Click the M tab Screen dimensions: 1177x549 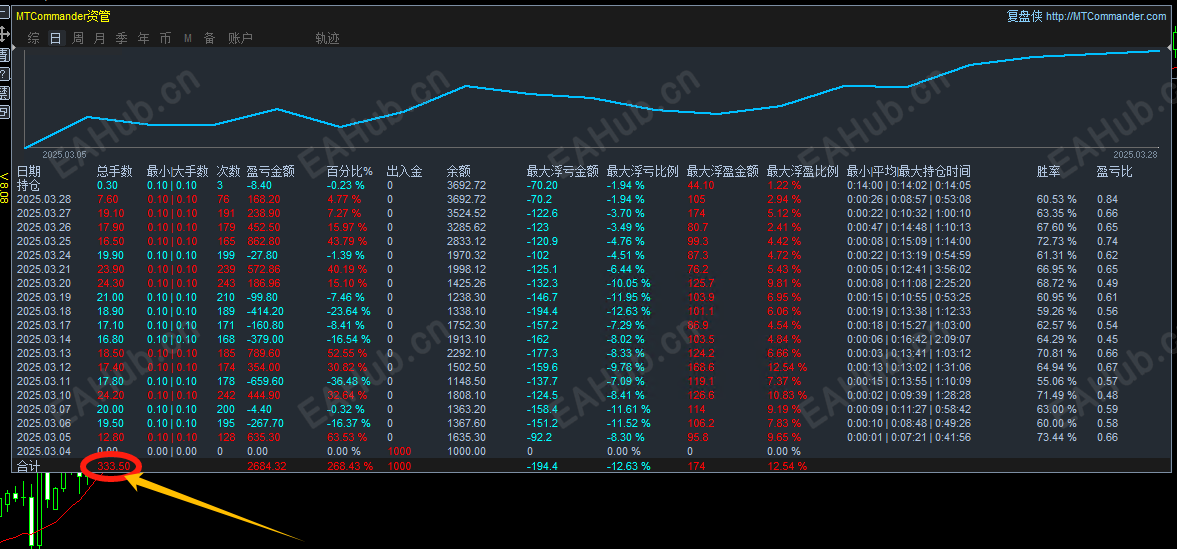(x=188, y=38)
